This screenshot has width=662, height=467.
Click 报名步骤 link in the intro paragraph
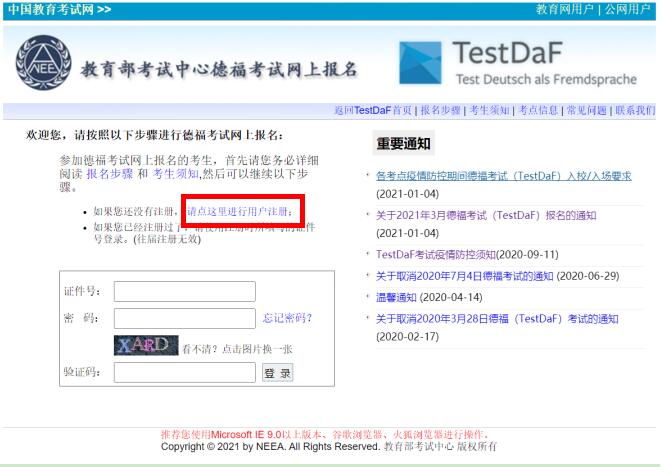pos(110,174)
